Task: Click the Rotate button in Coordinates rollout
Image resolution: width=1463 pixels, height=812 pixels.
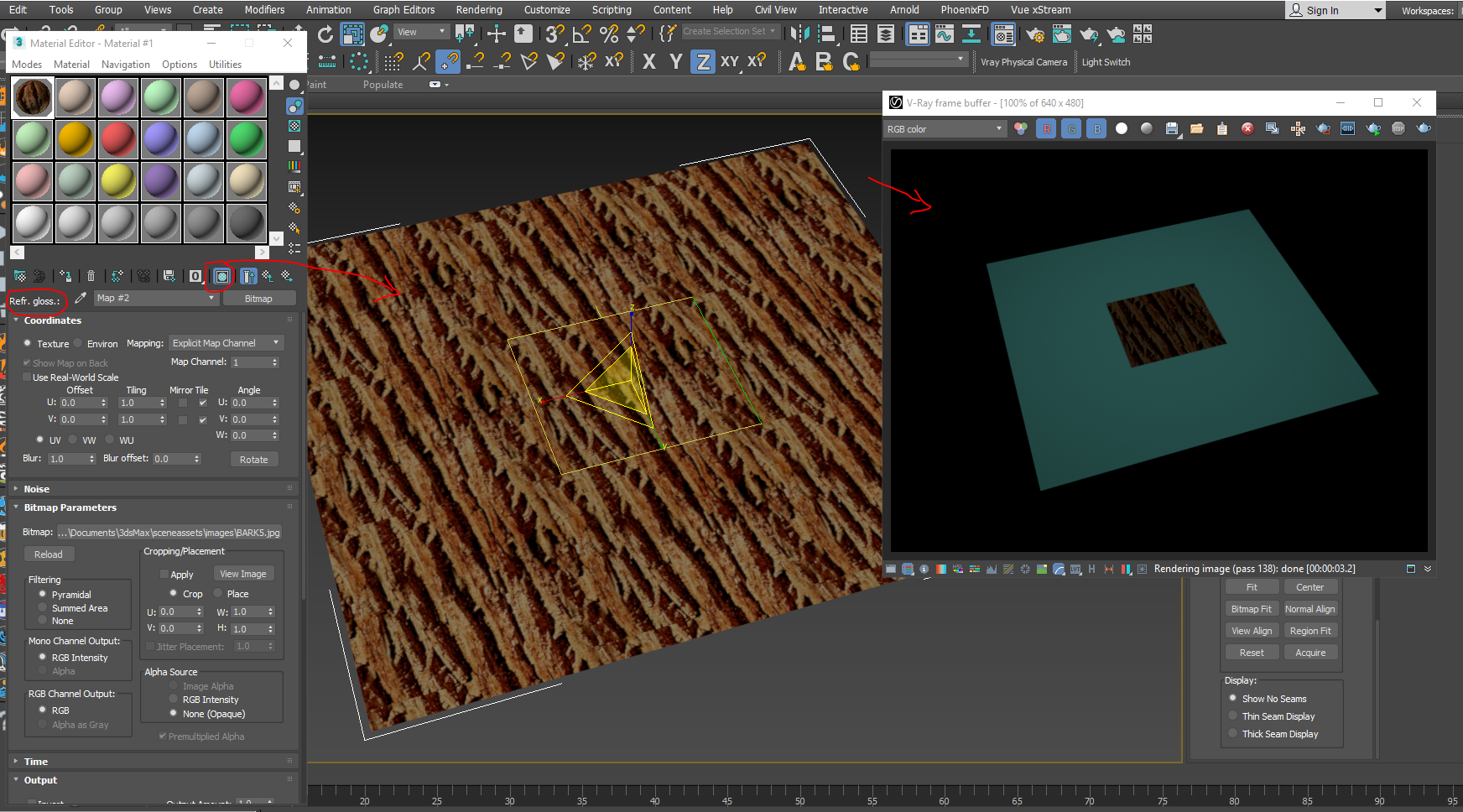Action: [254, 459]
